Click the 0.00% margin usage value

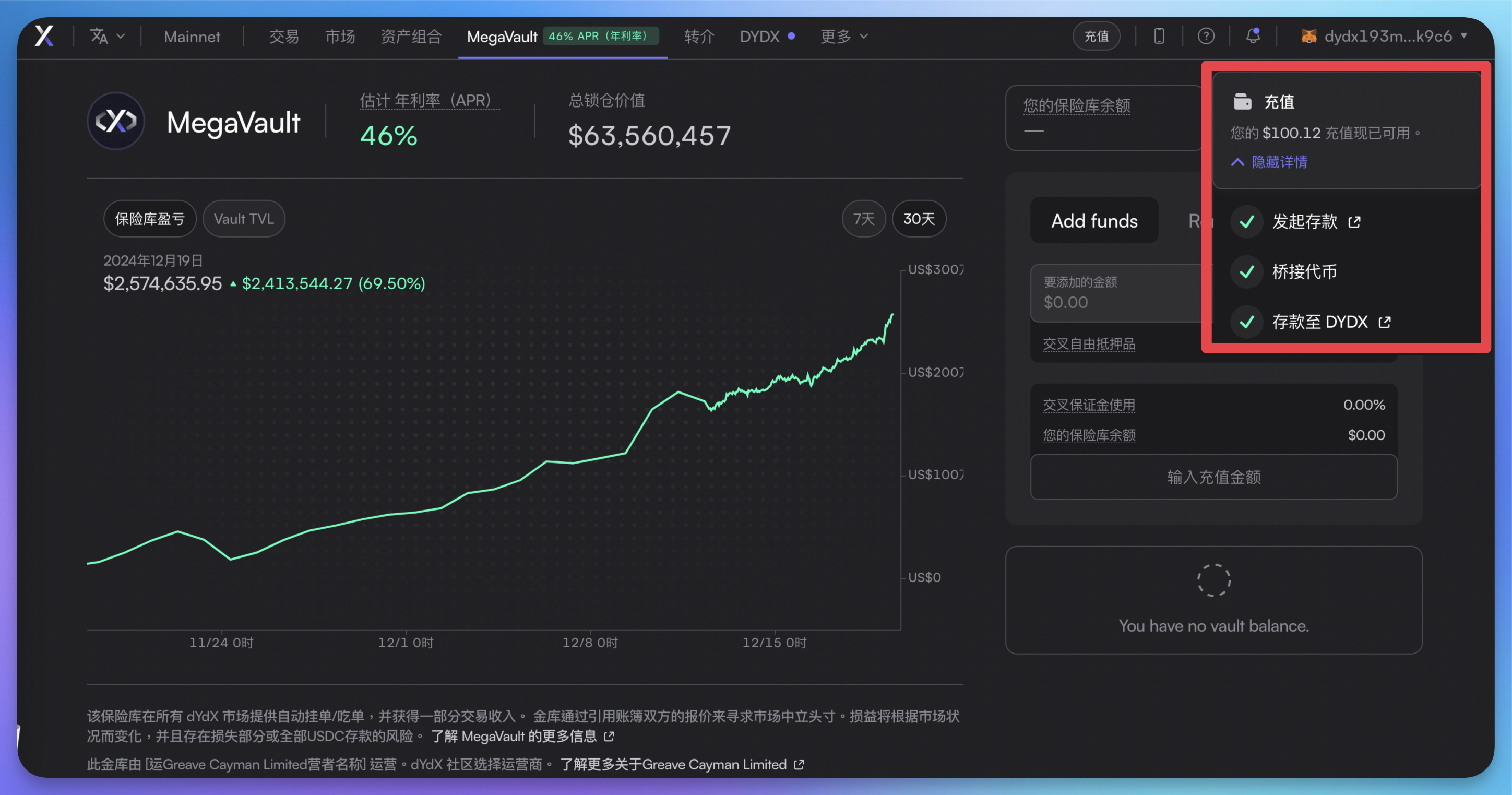pos(1364,405)
